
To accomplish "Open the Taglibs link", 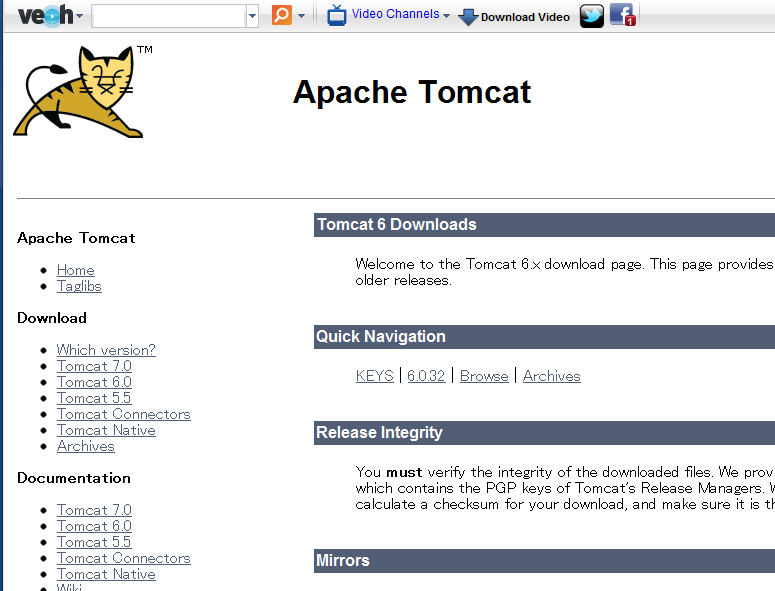I will (79, 286).
